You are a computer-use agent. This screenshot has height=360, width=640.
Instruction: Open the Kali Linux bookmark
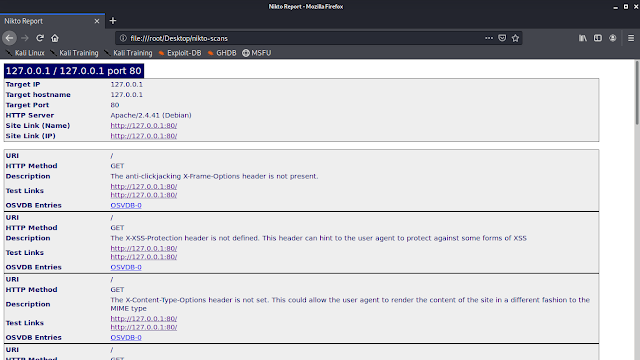coord(25,53)
